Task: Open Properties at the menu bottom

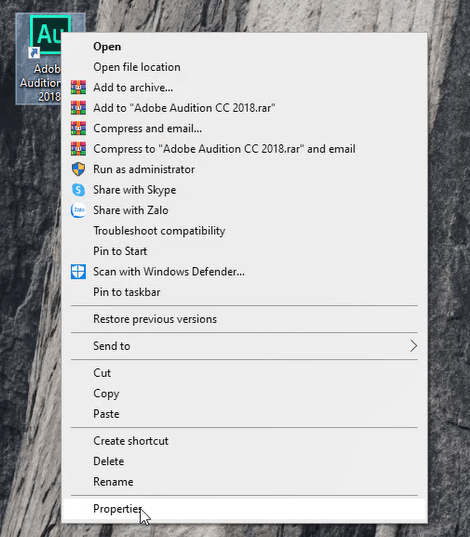Action: [244, 509]
